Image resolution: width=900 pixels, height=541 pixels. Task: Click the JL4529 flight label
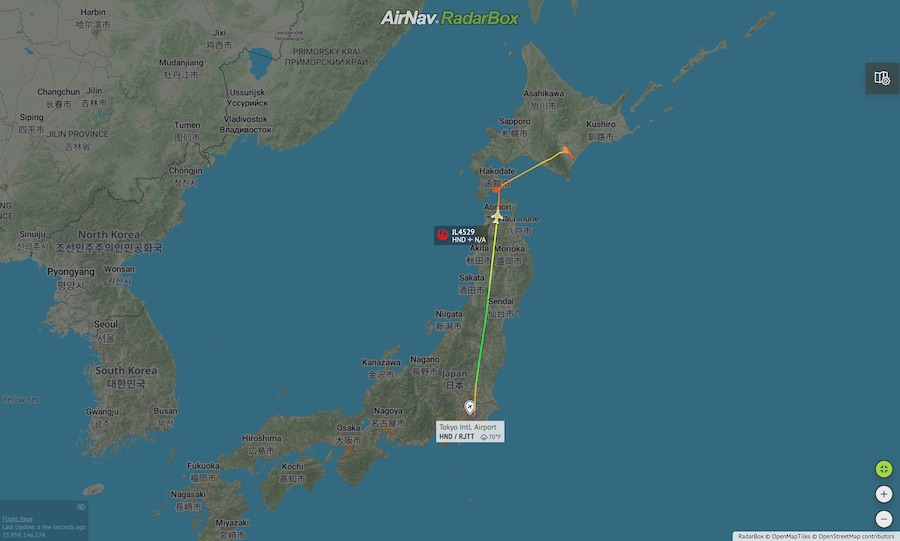(x=461, y=235)
